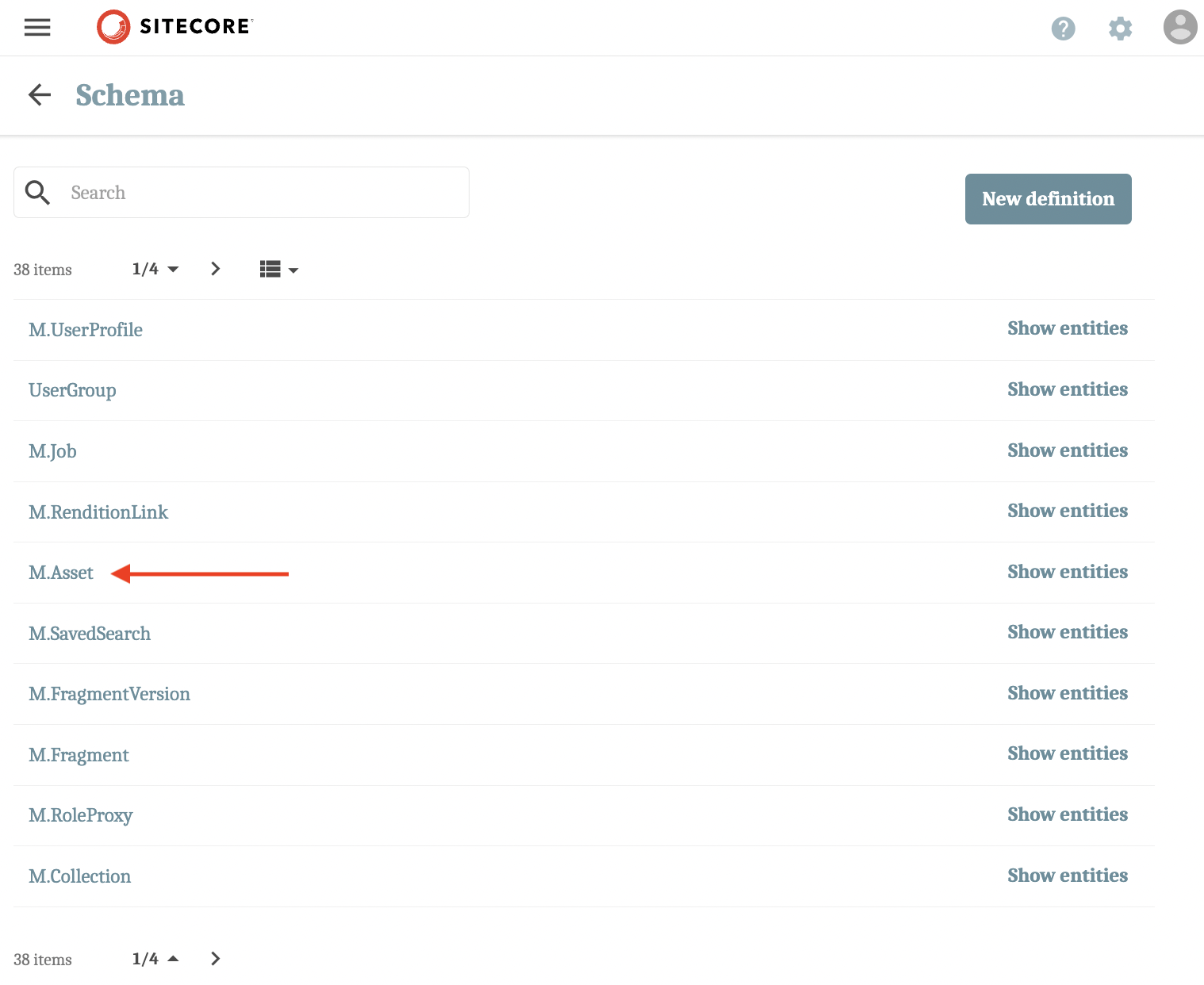Open the page selector dropdown showing 1/4
The width and height of the screenshot is (1204, 985).
tap(155, 269)
